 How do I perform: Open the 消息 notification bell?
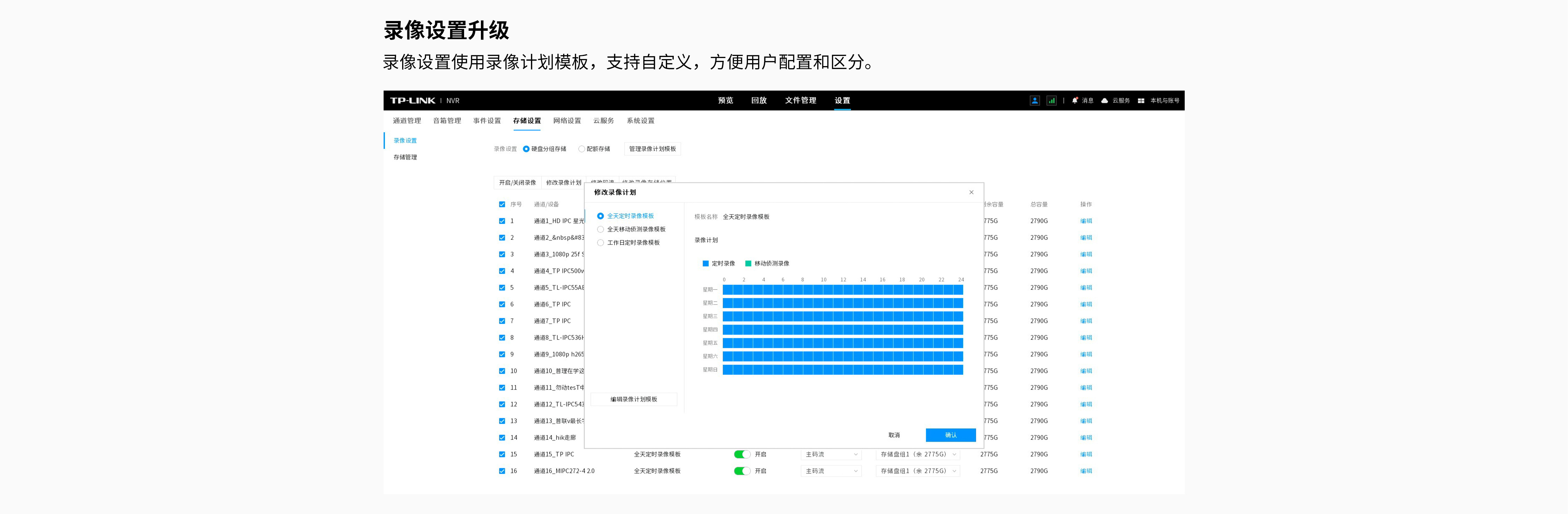(1075, 100)
